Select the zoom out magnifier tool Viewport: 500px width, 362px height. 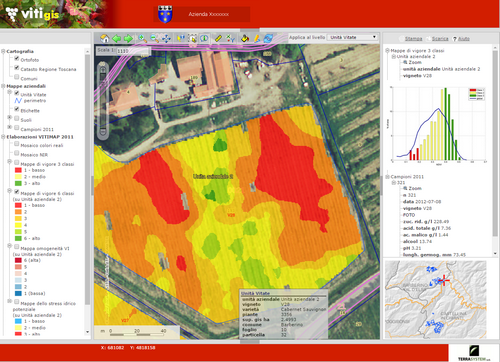coord(155,38)
